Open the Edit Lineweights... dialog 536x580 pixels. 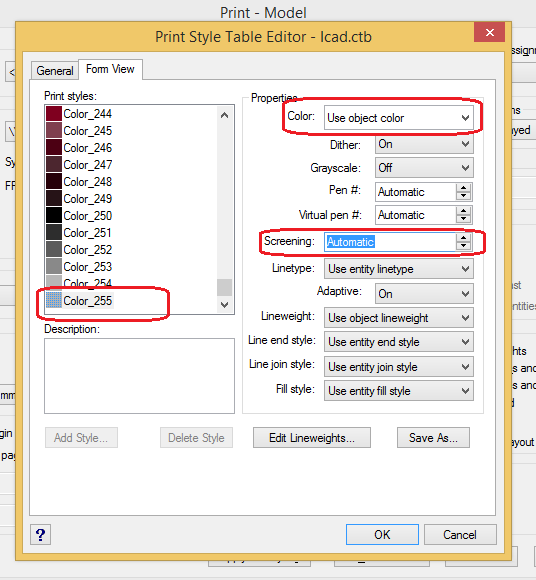(x=312, y=438)
